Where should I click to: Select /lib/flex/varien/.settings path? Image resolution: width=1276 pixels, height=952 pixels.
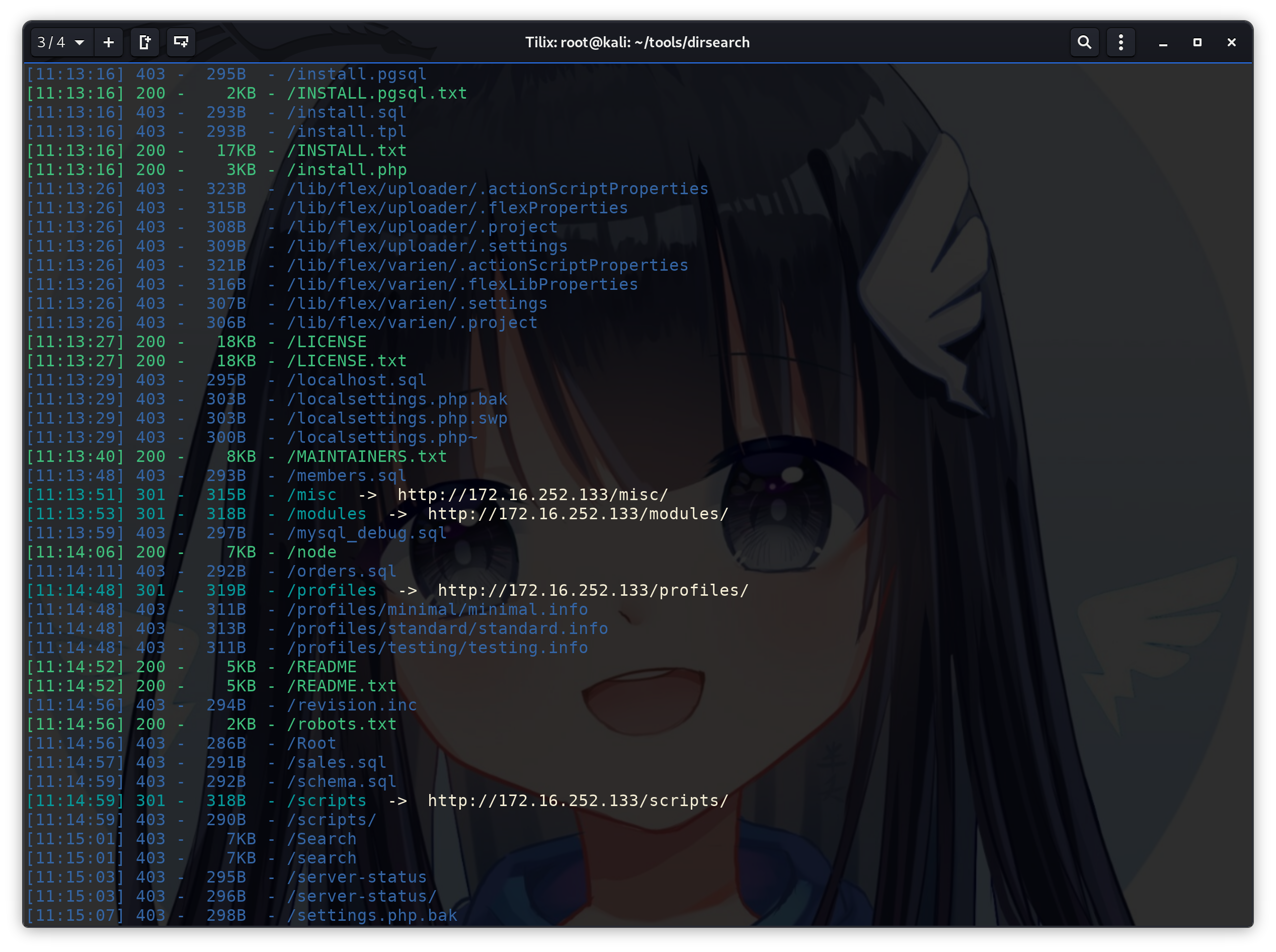pos(417,304)
